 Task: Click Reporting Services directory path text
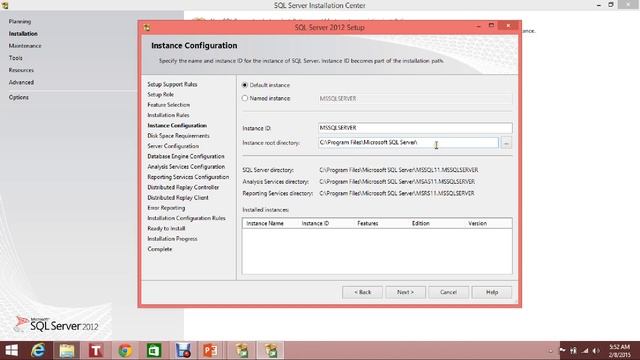tap(397, 193)
